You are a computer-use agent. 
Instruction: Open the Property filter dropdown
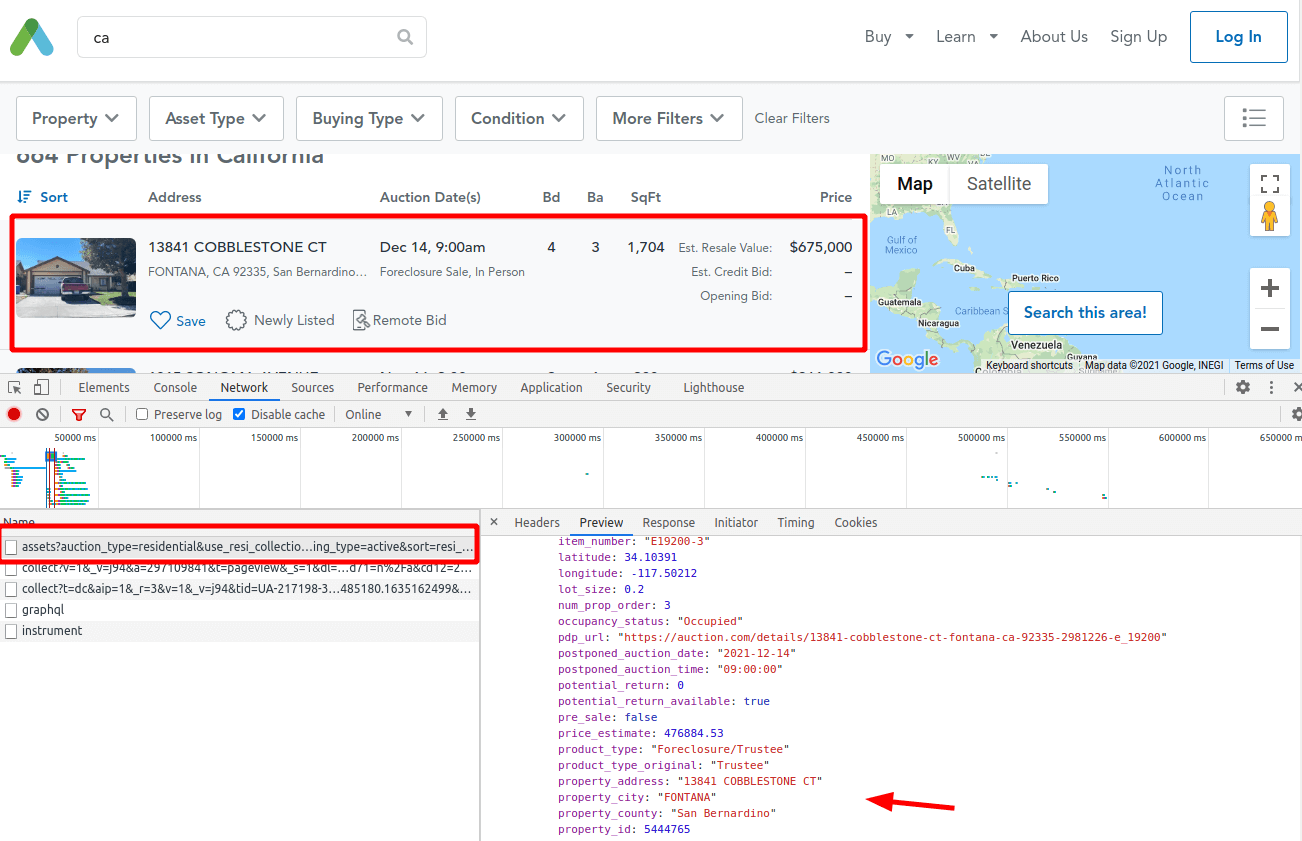(76, 118)
